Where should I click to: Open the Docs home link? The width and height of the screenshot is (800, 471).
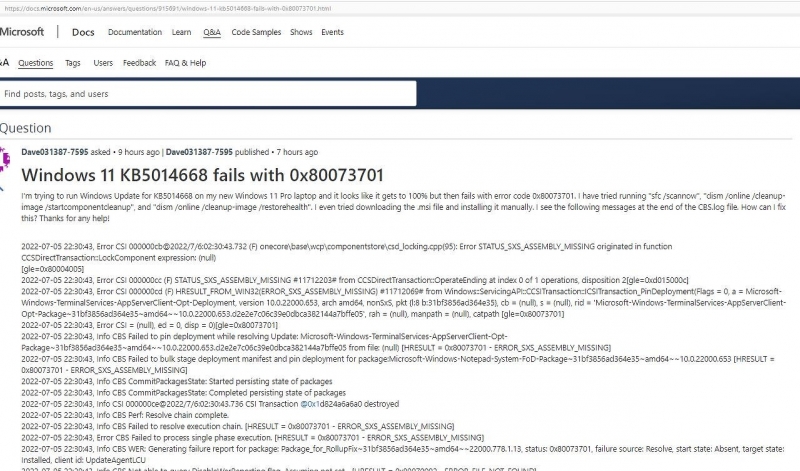point(83,32)
